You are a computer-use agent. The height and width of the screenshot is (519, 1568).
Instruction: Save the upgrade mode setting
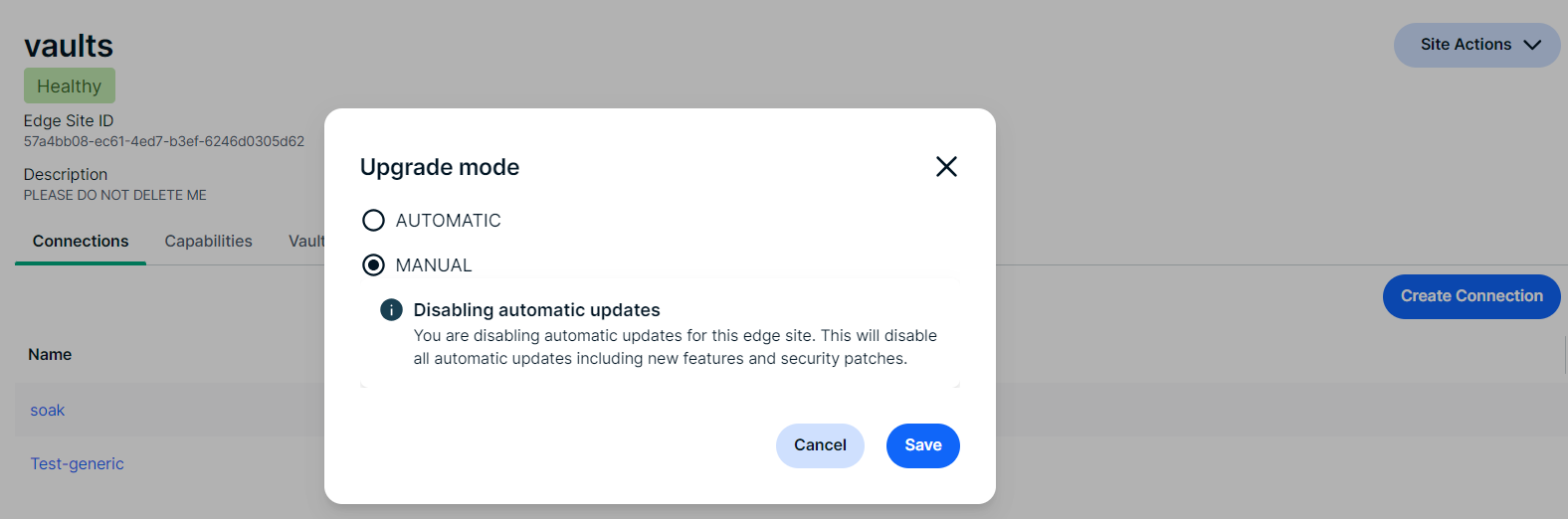922,445
